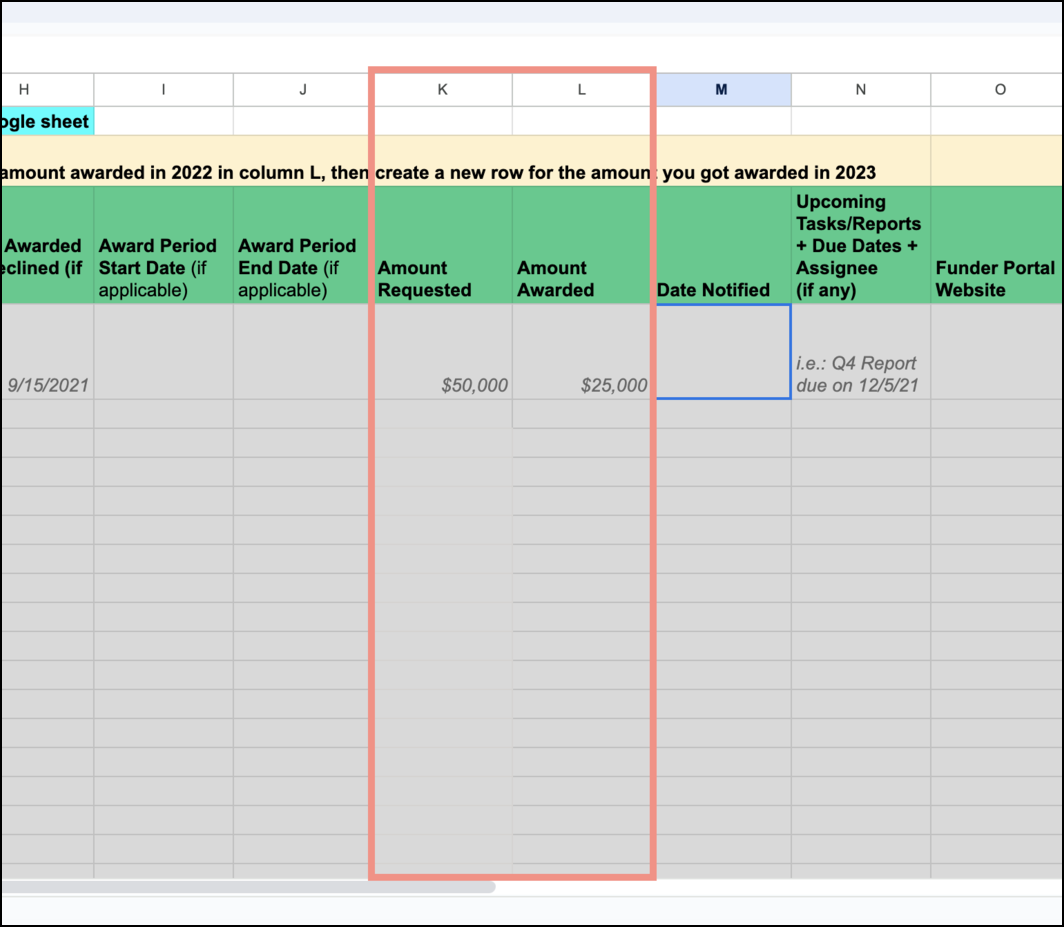Select column O by its header
Viewport: 1064px width, 927px height.
point(999,89)
